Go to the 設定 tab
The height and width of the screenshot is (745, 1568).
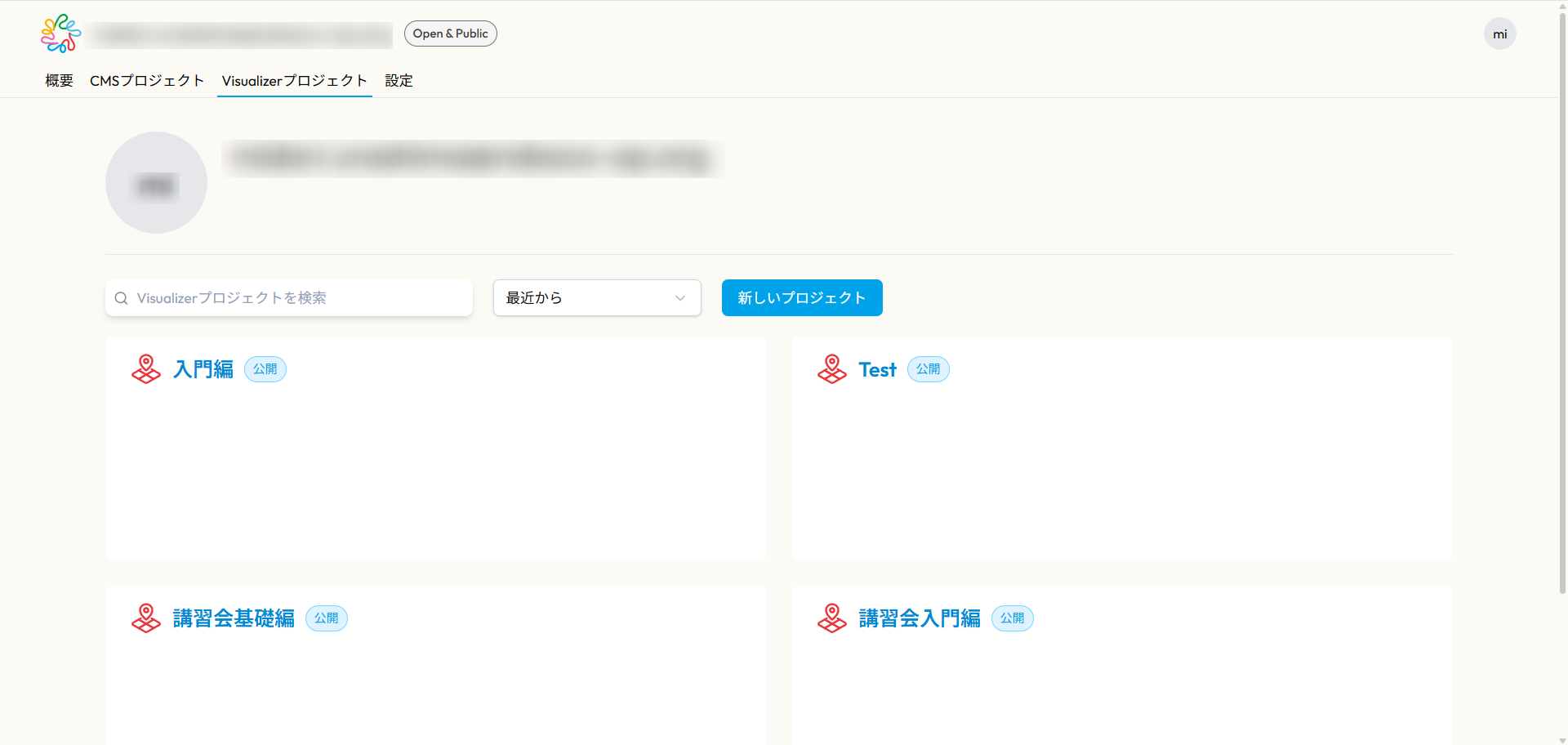(399, 81)
